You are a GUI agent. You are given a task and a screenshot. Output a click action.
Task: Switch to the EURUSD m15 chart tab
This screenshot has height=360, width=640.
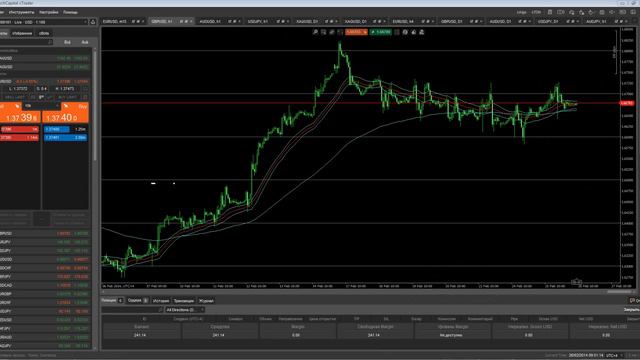tap(123, 21)
